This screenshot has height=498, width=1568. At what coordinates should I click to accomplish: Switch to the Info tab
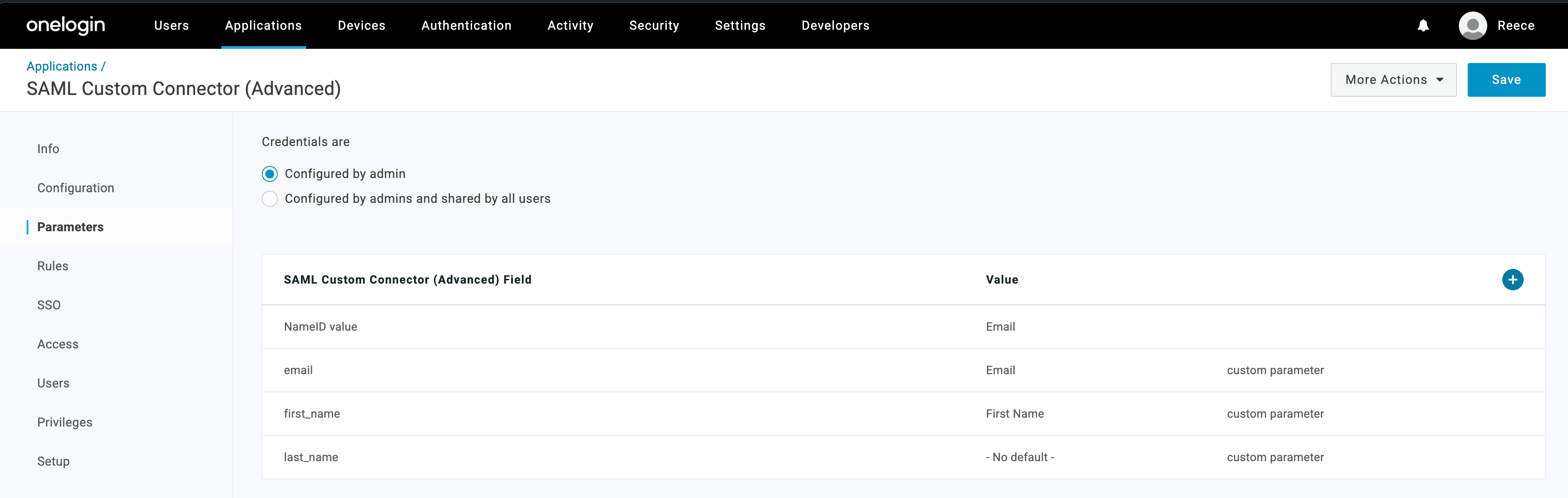tap(48, 149)
